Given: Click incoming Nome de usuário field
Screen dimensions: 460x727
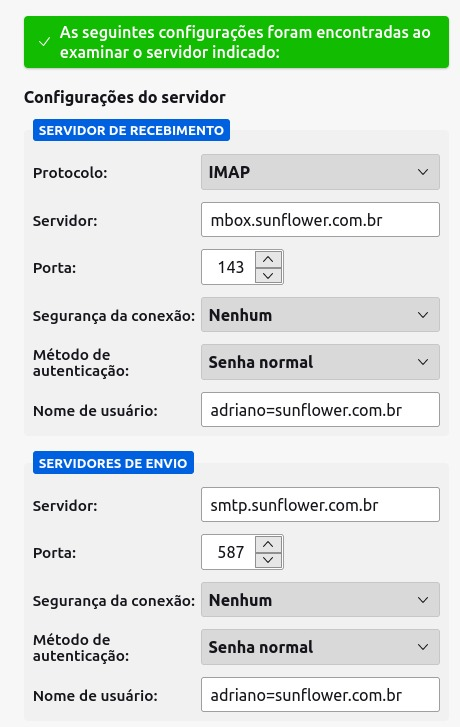Looking at the screenshot, I should point(320,410).
